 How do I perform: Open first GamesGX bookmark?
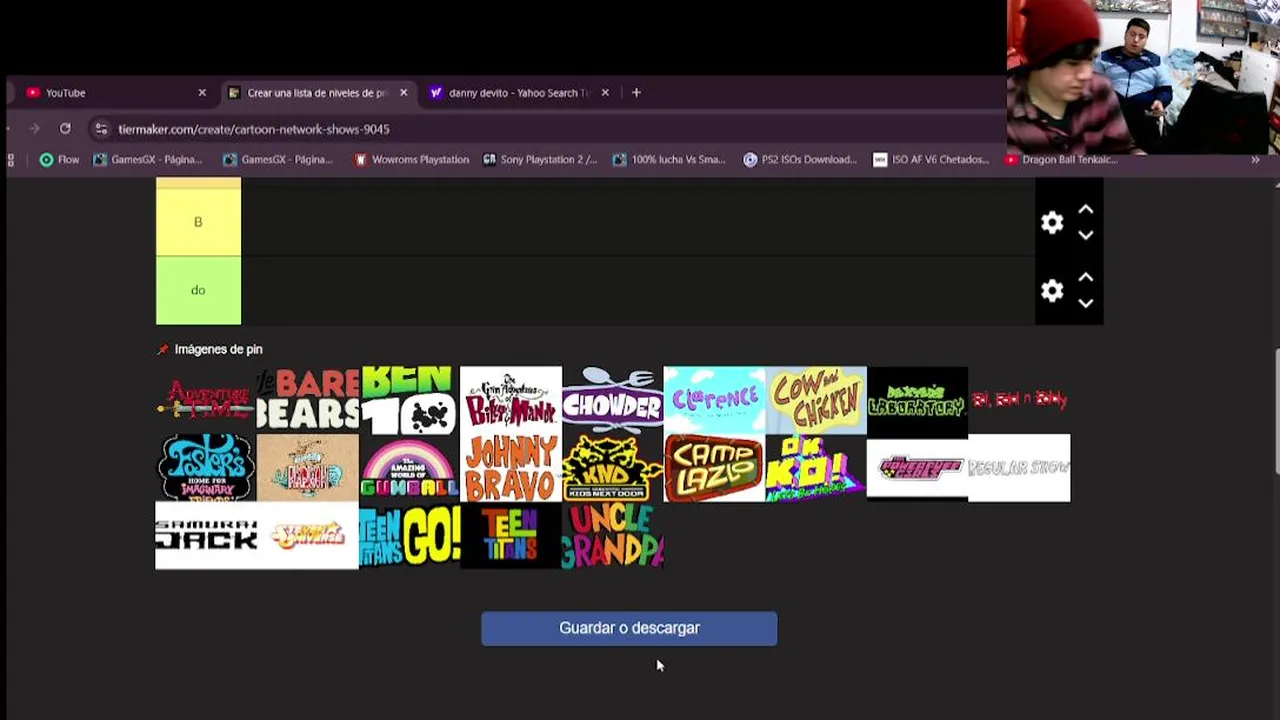[147, 159]
